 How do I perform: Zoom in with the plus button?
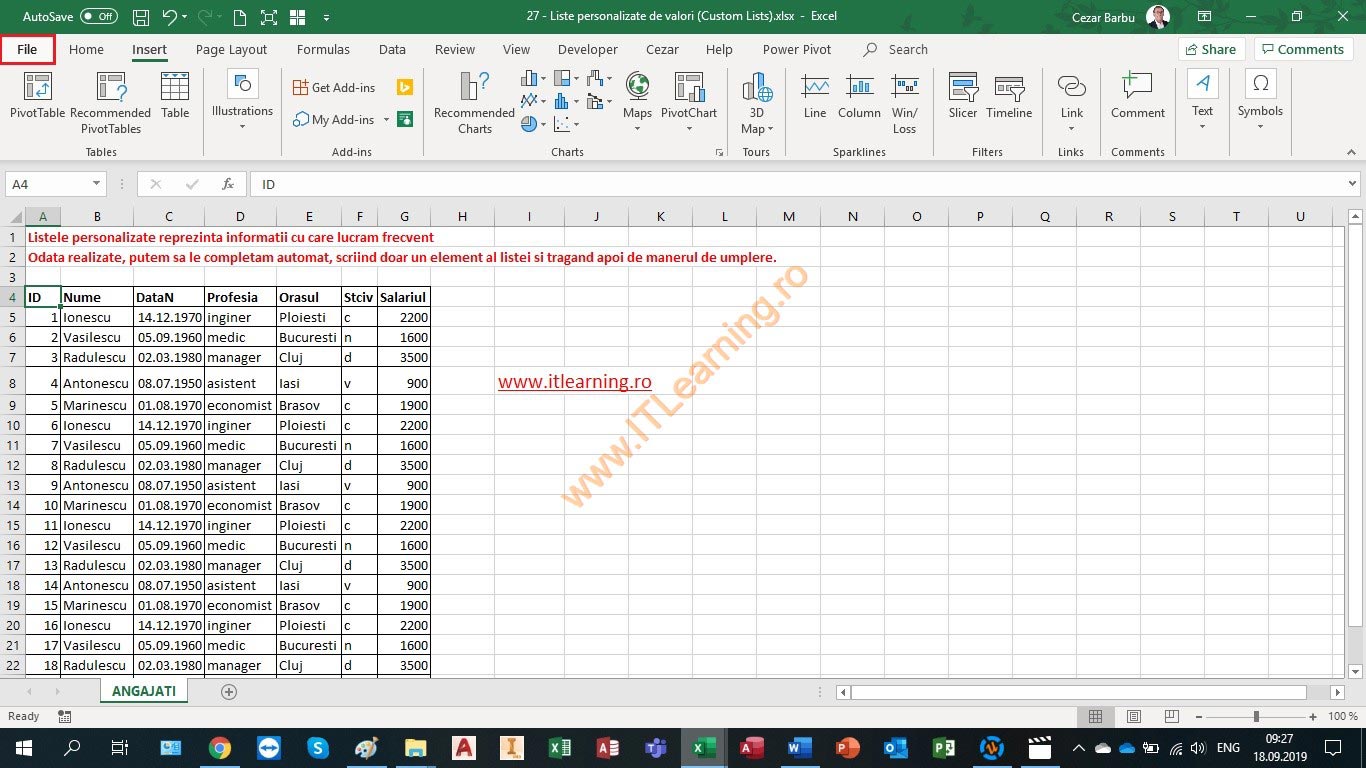(x=1311, y=717)
